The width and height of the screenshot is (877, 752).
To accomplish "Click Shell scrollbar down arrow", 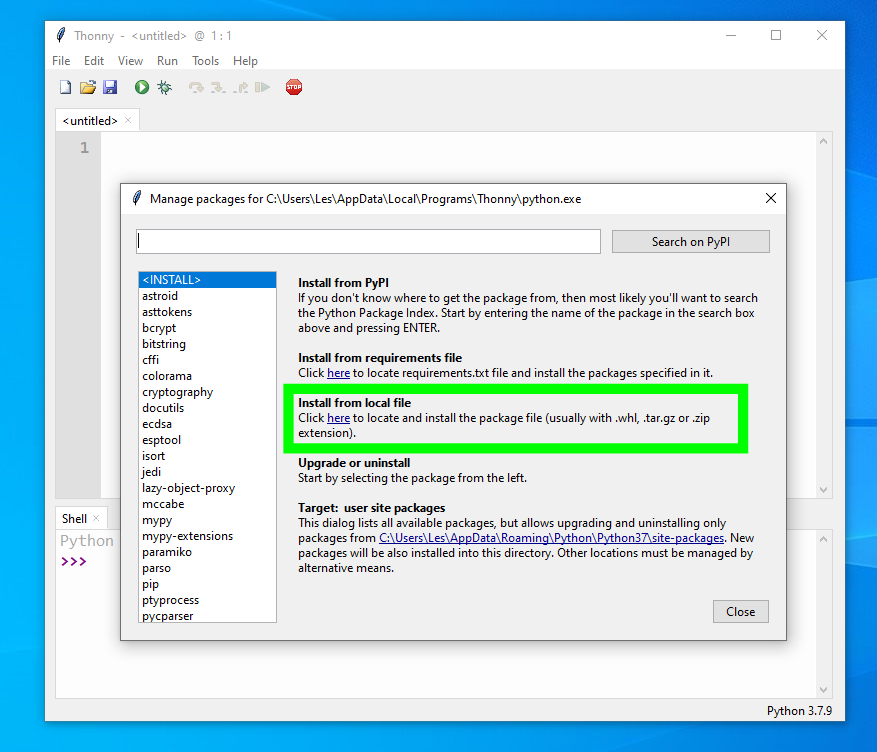I will click(x=823, y=689).
